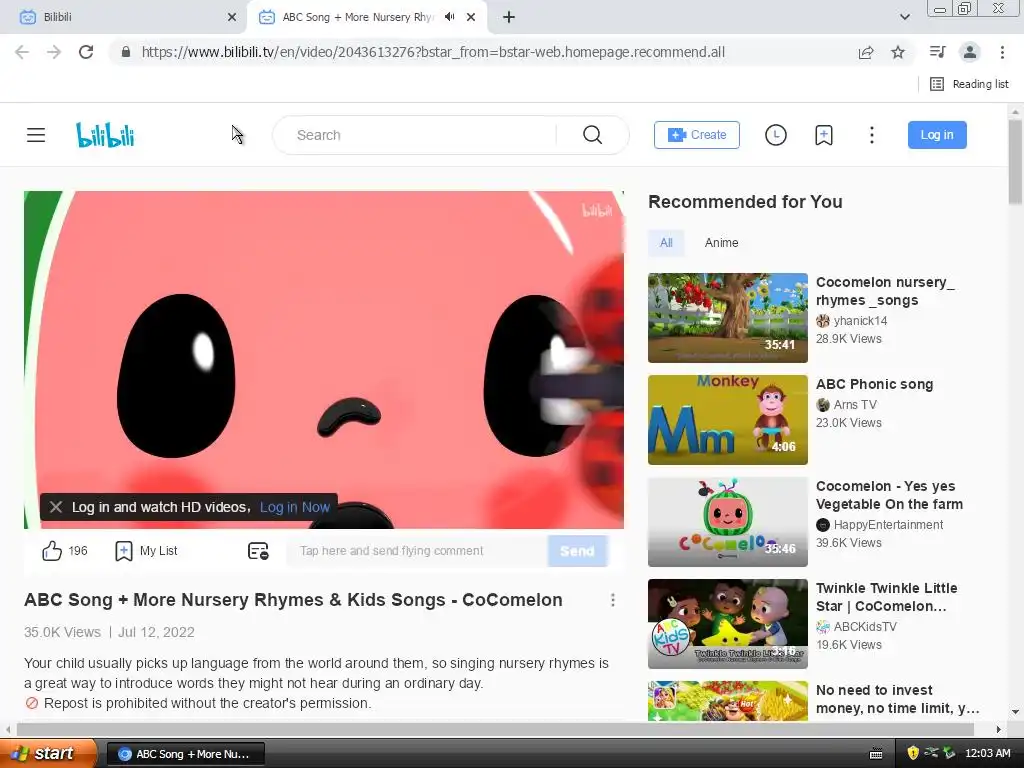Click the horizontal scrollbar thumb

pyautogui.click(x=495, y=729)
